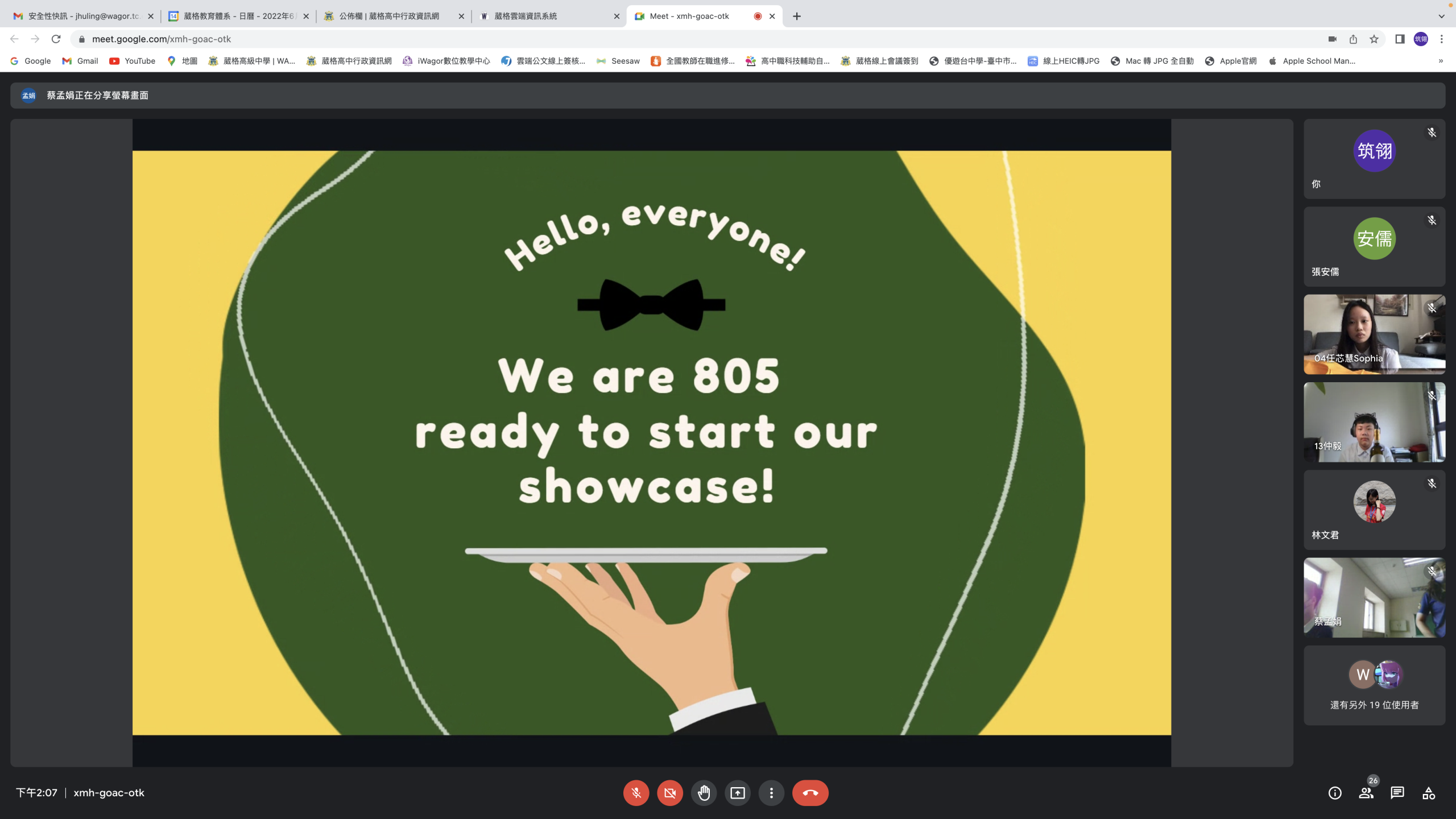
Task: Open the activities shapes icon
Action: (1429, 793)
